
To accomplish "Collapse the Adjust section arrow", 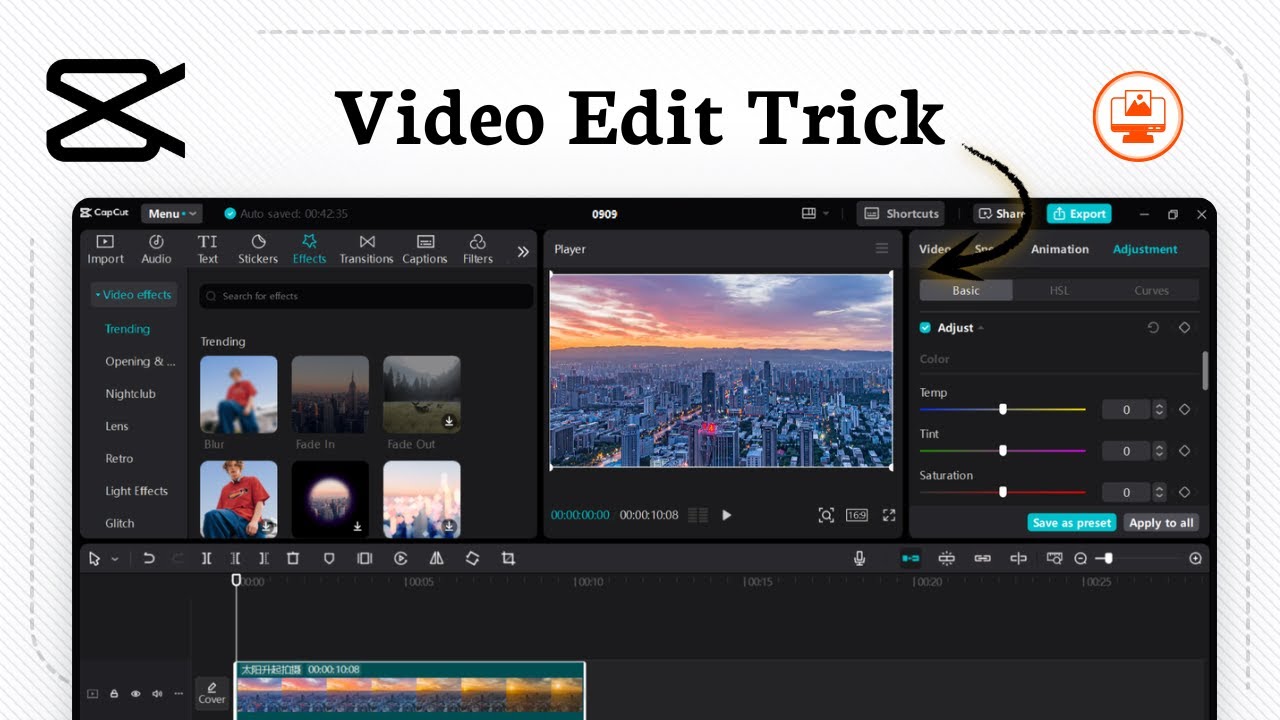I will pos(981,328).
